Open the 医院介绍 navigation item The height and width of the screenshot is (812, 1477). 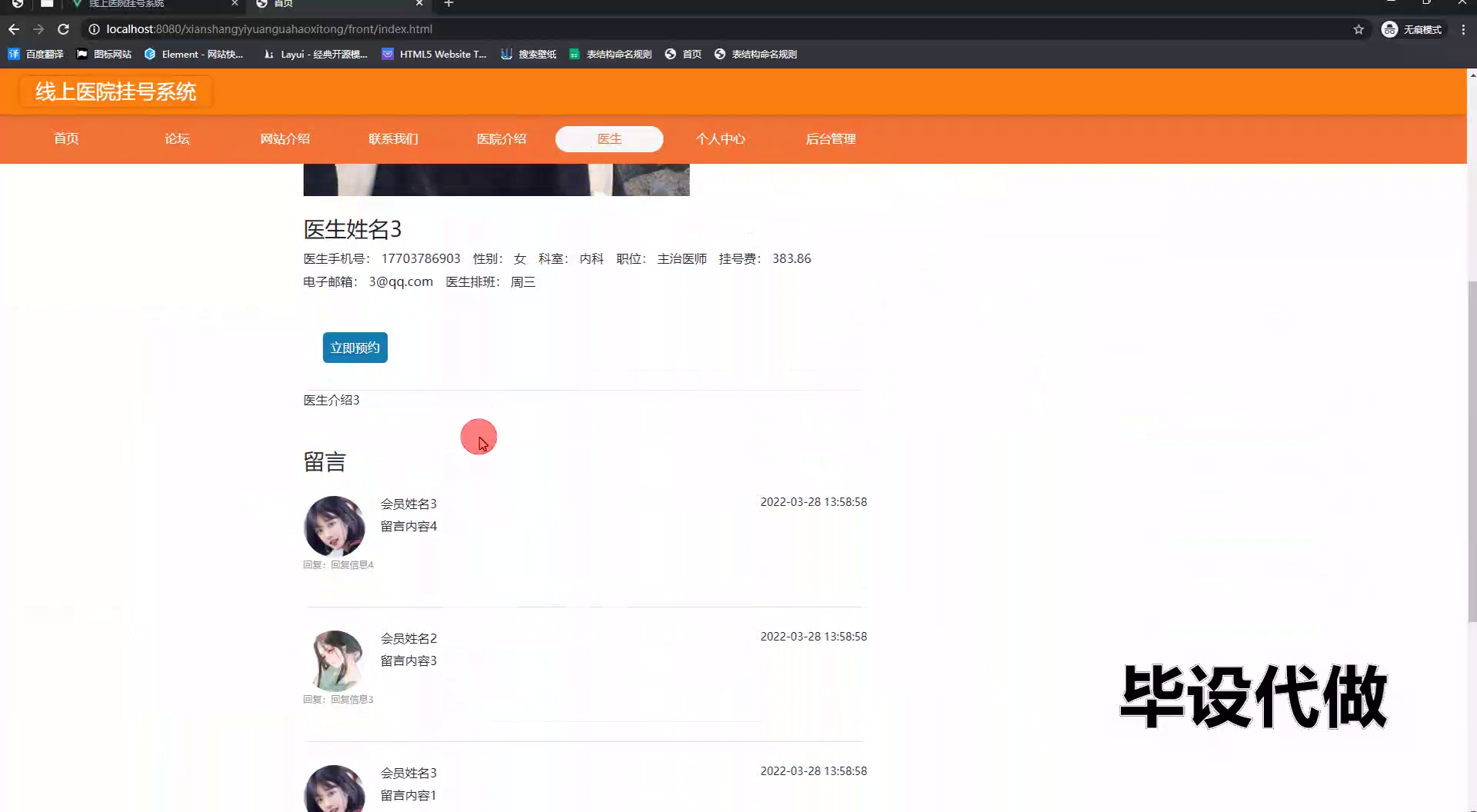tap(502, 139)
